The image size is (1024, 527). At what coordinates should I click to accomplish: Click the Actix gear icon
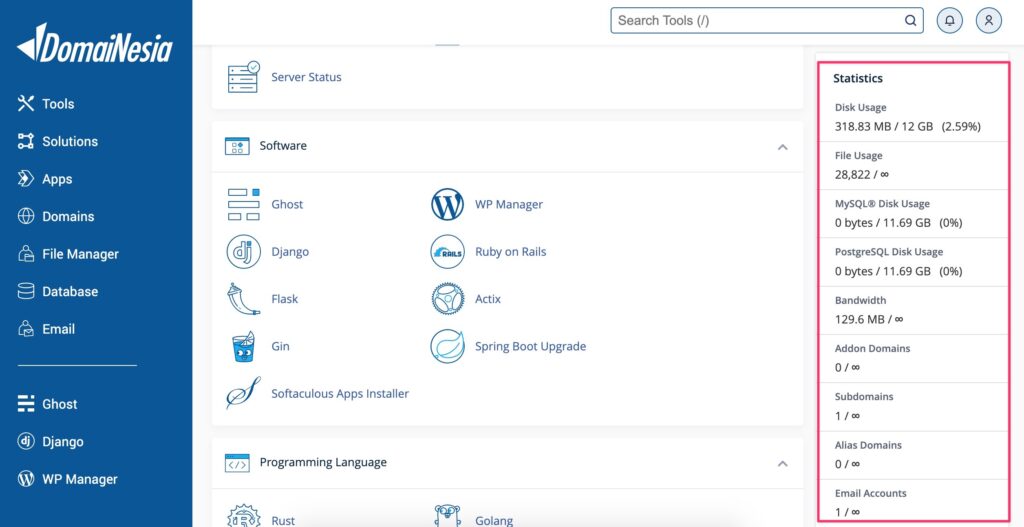pos(447,299)
